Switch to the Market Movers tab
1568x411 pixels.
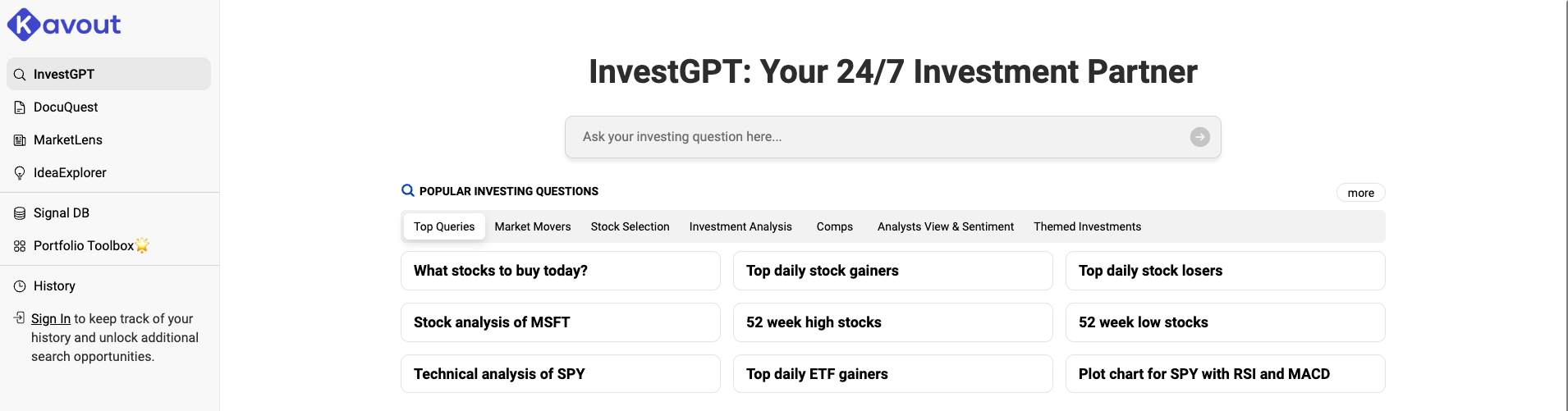click(x=532, y=226)
